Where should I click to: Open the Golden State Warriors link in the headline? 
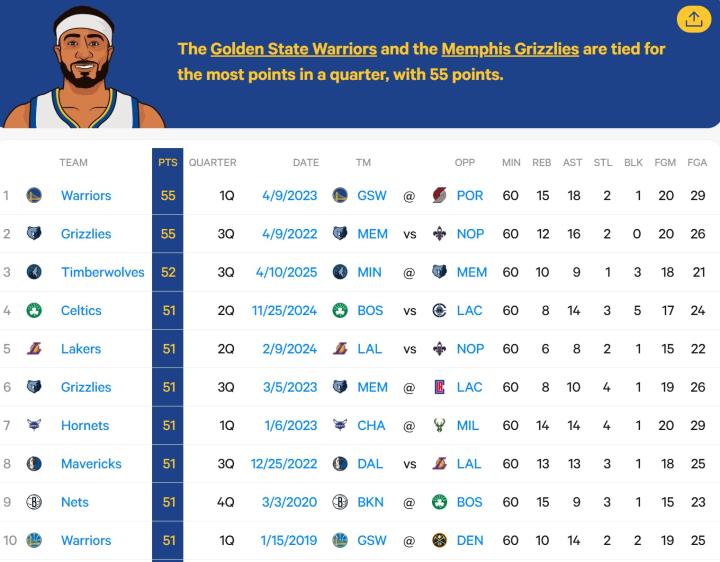(x=293, y=49)
